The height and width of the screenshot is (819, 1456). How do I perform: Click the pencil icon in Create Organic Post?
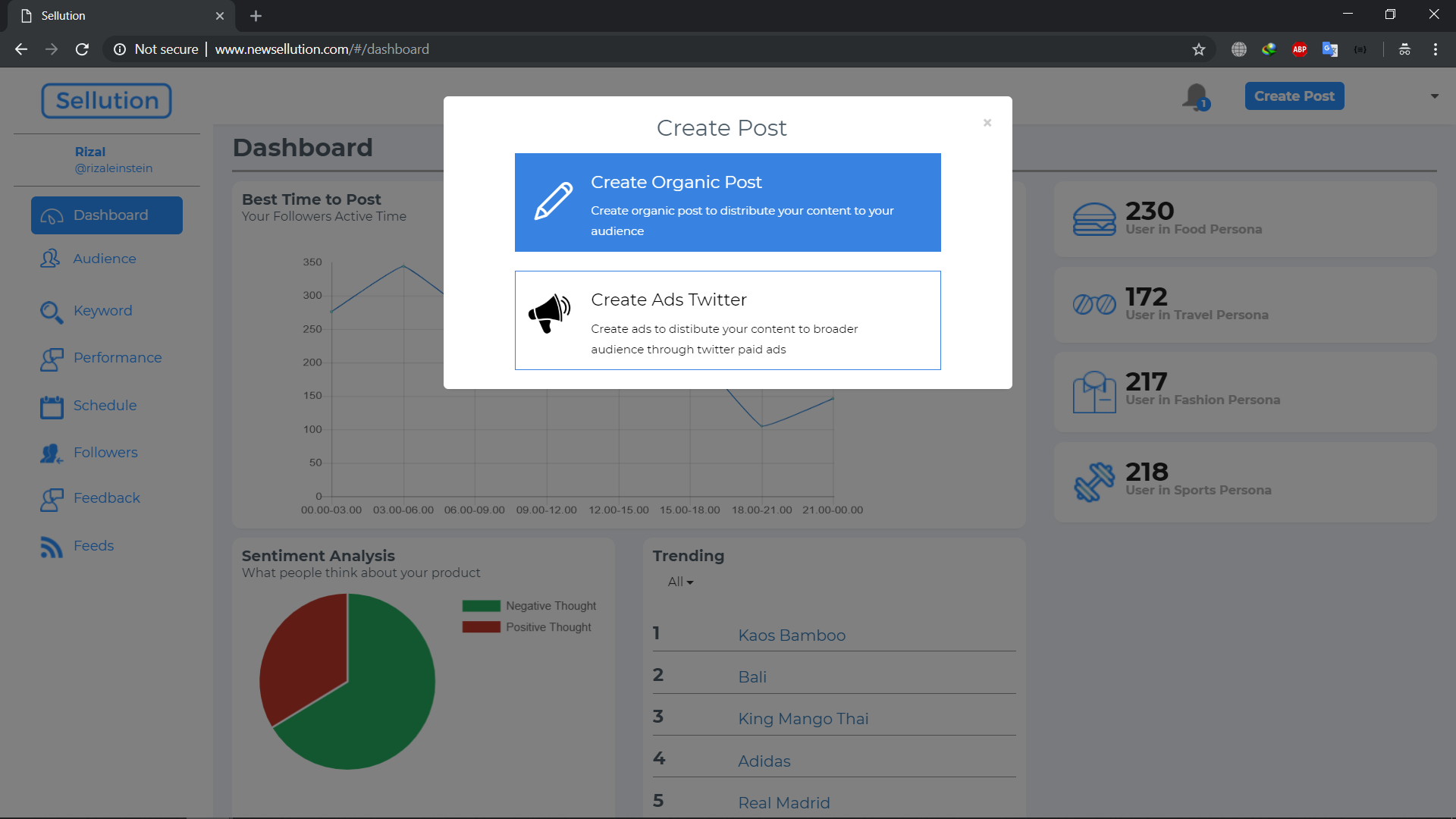[x=554, y=201]
